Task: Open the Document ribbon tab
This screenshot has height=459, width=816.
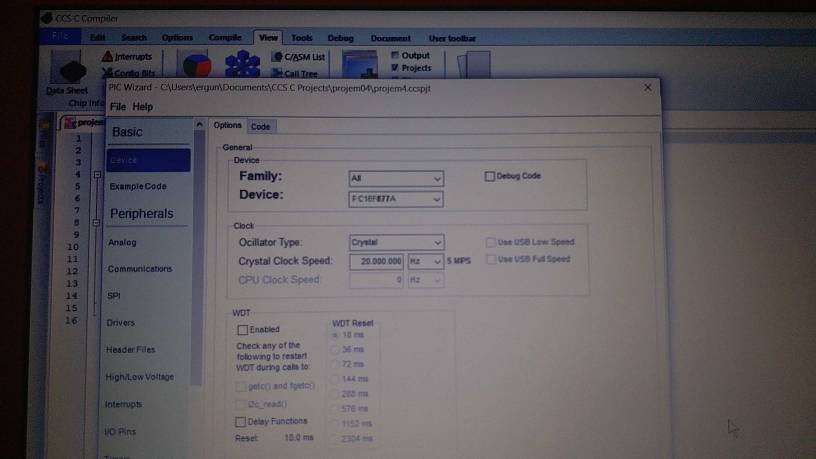Action: [390, 38]
